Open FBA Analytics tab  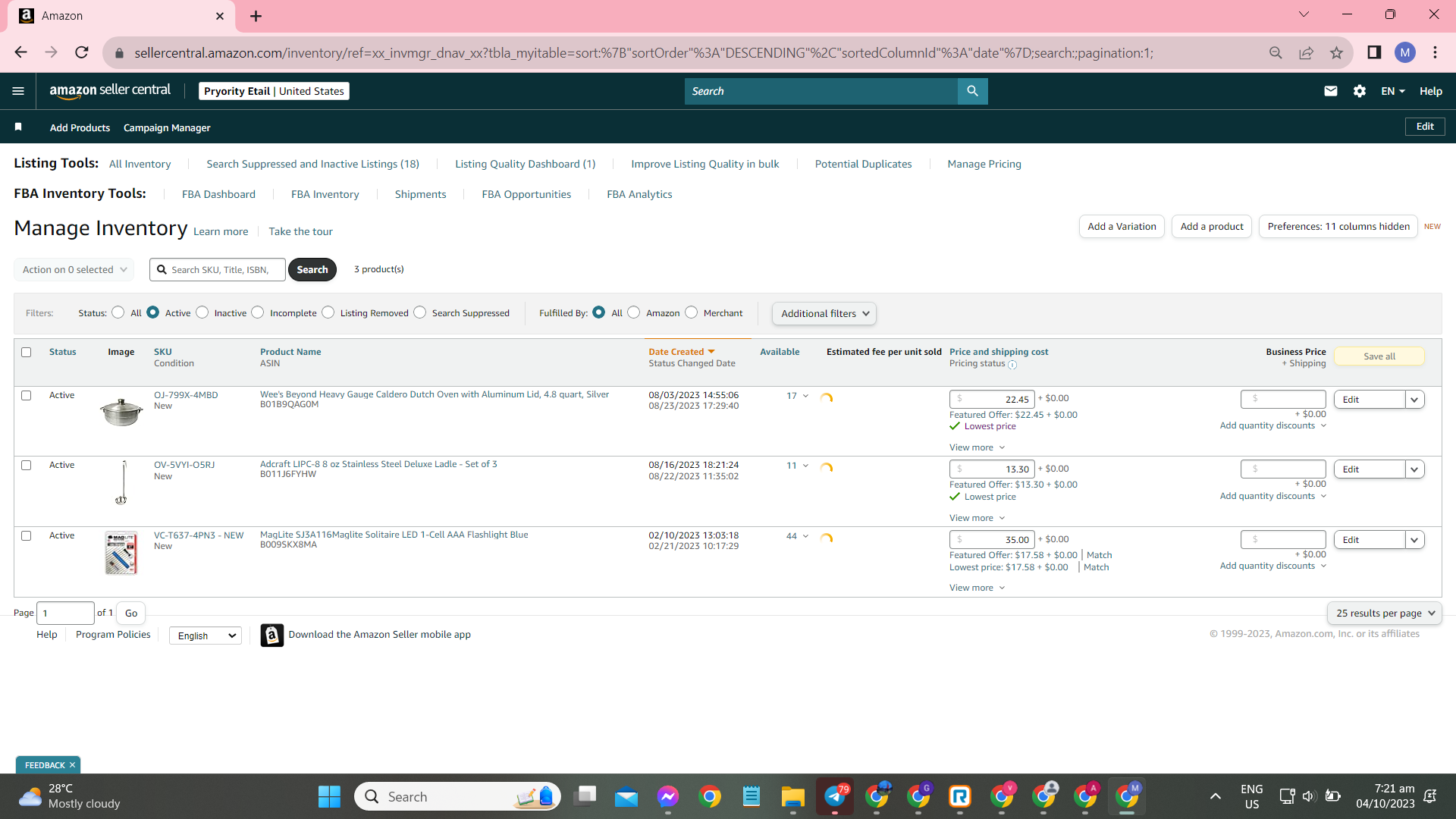click(x=639, y=194)
